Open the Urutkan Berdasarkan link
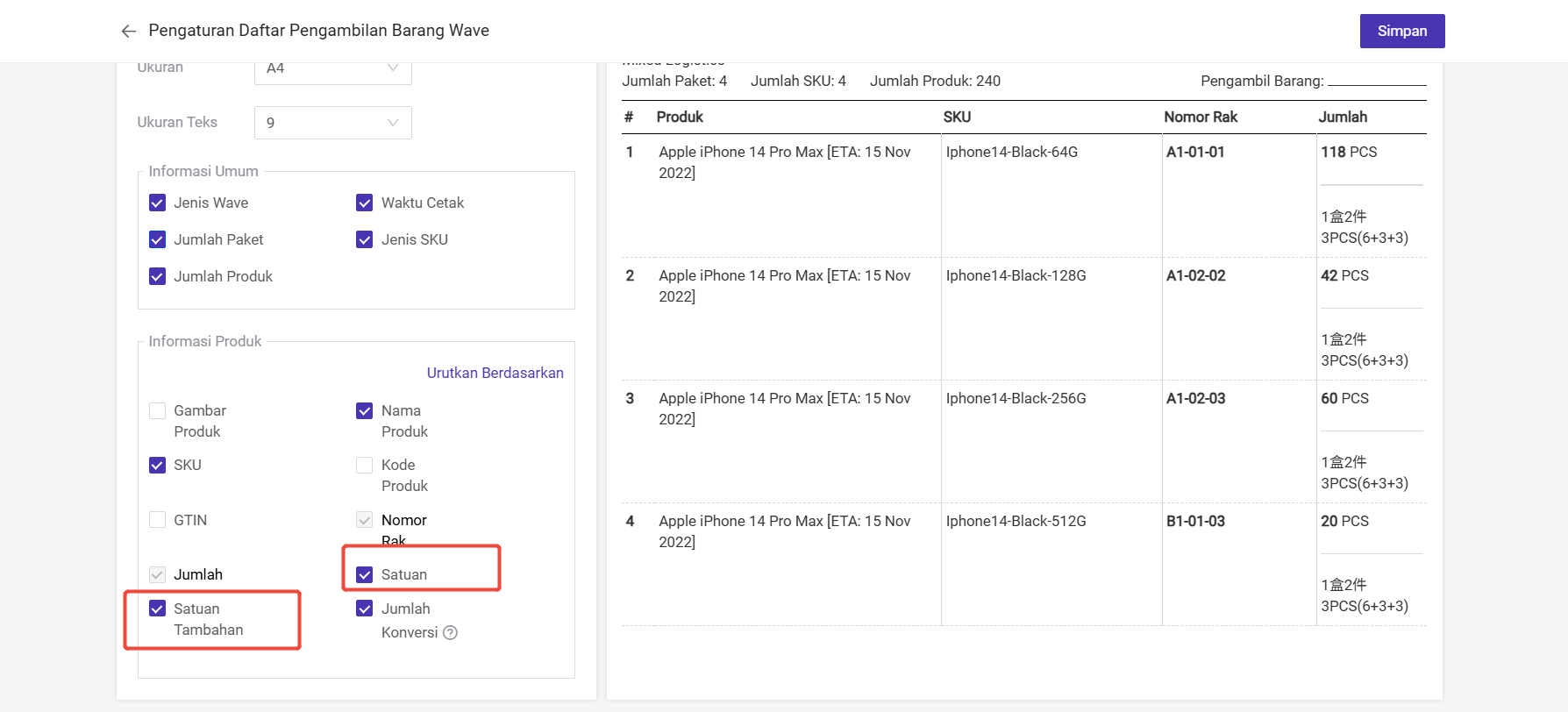Viewport: 1568px width, 712px height. 495,373
